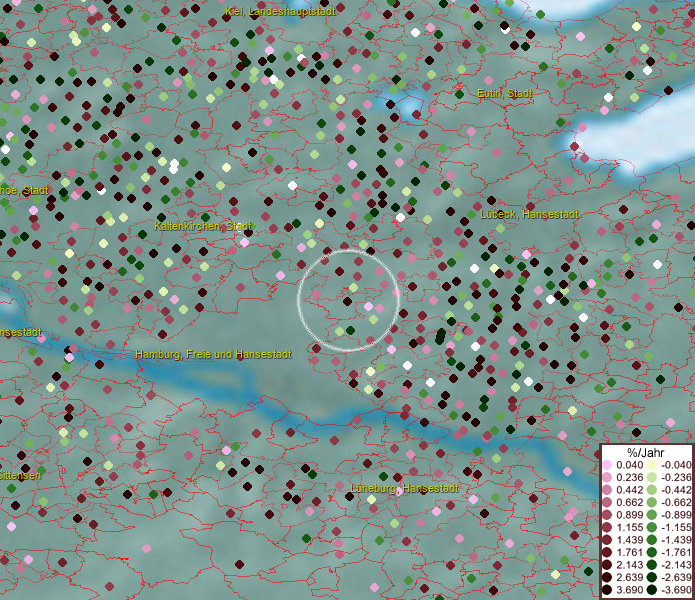Pick the -0.040 legend color swatch

click(x=652, y=465)
